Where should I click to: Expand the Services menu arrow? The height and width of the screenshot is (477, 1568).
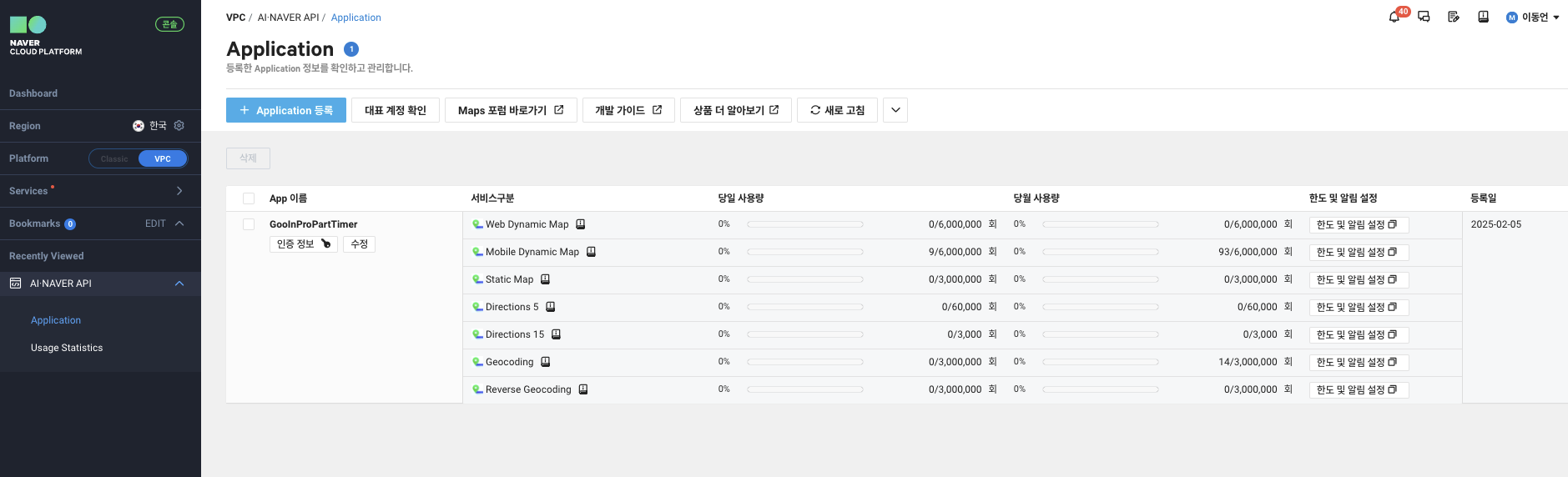(x=179, y=191)
